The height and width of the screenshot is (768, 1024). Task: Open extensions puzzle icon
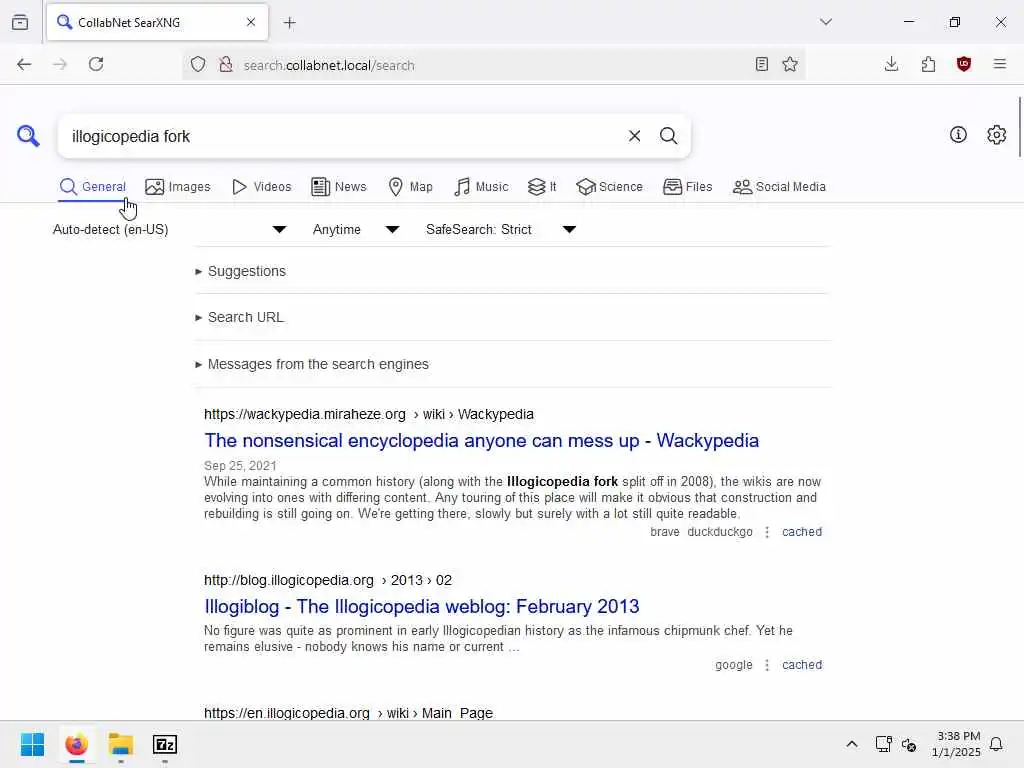[x=928, y=64]
